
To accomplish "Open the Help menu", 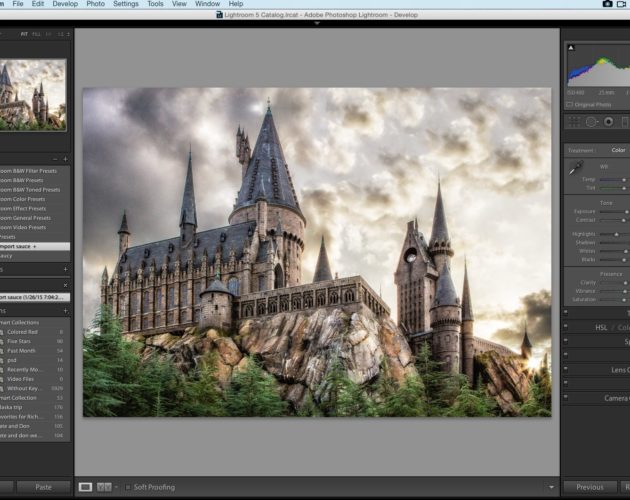I will coord(236,4).
